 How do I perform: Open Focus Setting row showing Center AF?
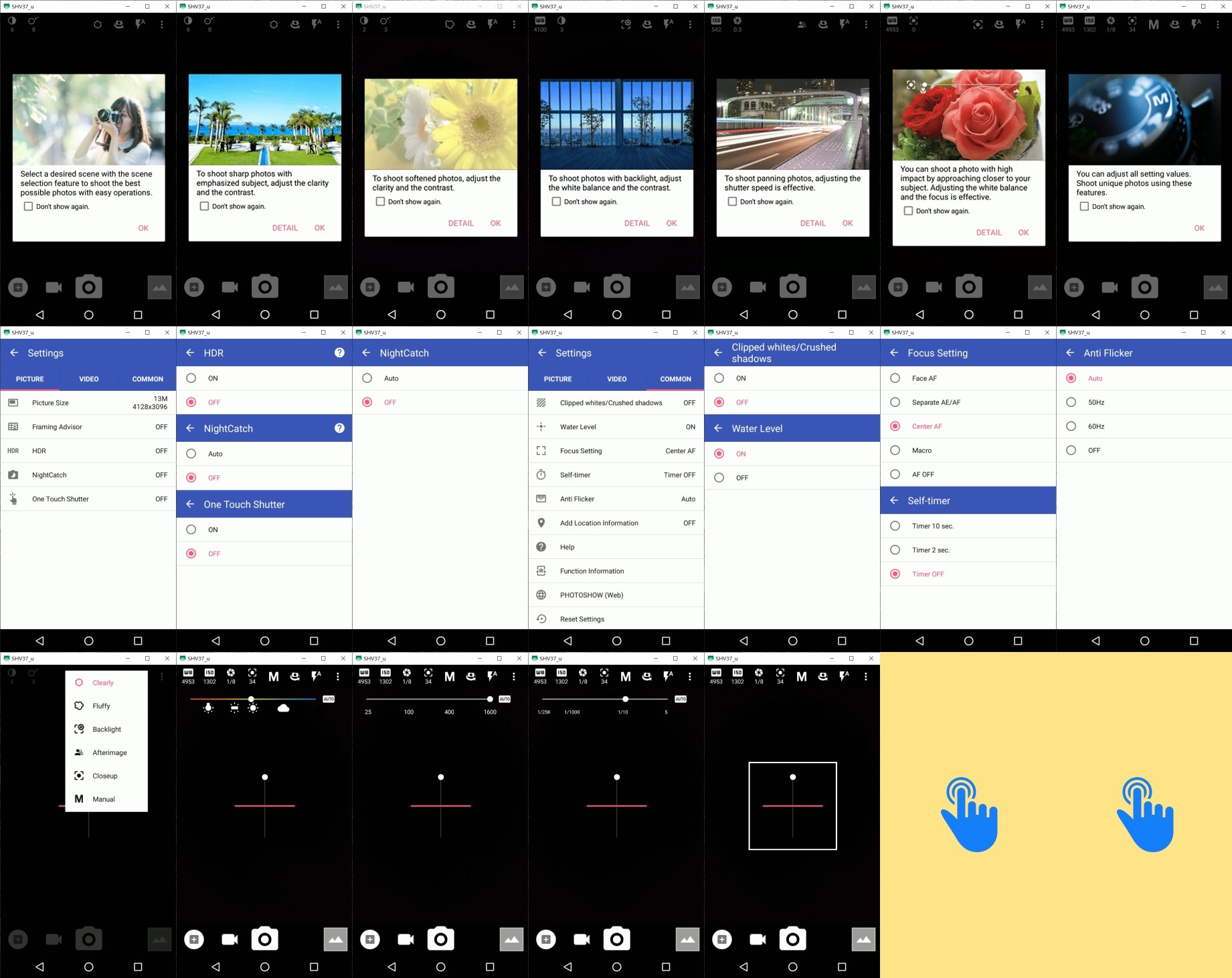pyautogui.click(x=616, y=451)
